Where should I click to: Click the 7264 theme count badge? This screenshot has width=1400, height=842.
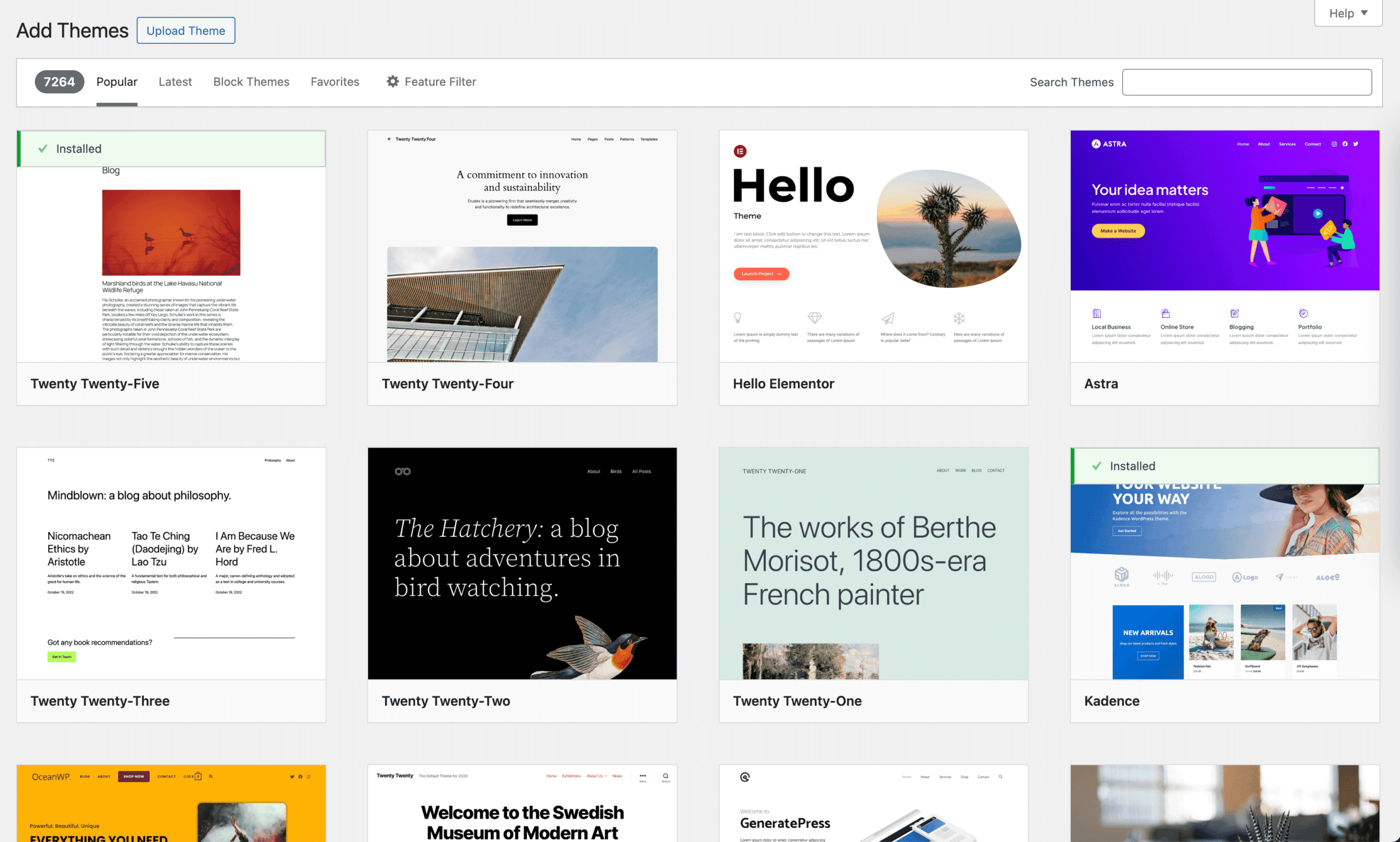pyautogui.click(x=60, y=82)
